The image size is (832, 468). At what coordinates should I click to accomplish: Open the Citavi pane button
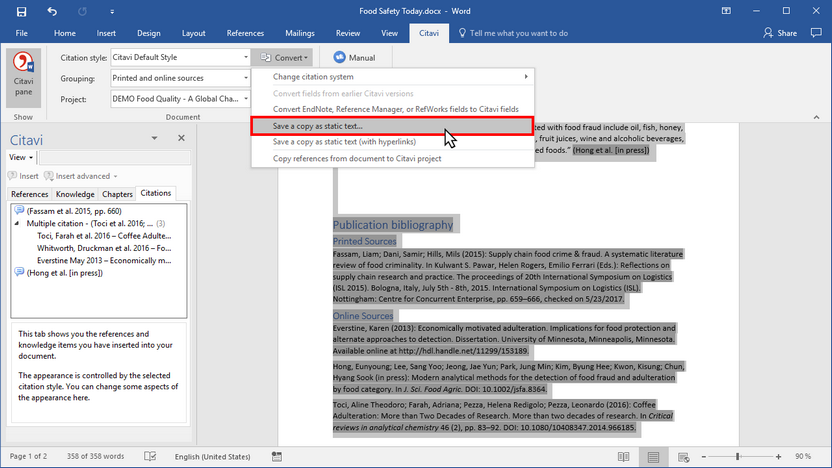(x=23, y=78)
